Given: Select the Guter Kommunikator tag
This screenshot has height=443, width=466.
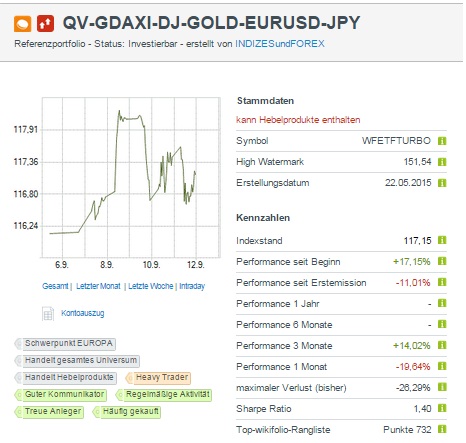Looking at the screenshot, I should point(61,395).
